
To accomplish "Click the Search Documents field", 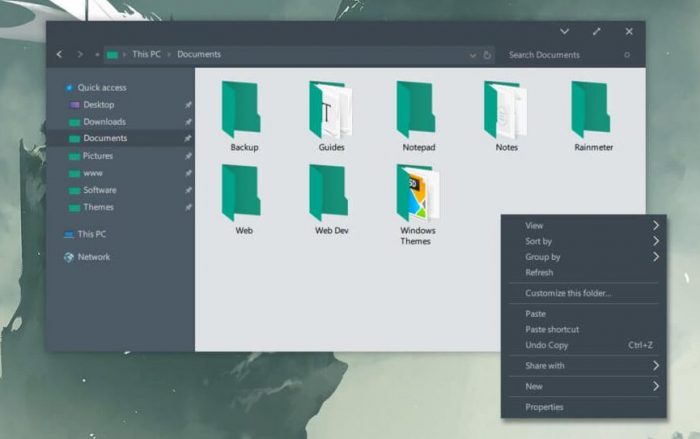I will 569,55.
